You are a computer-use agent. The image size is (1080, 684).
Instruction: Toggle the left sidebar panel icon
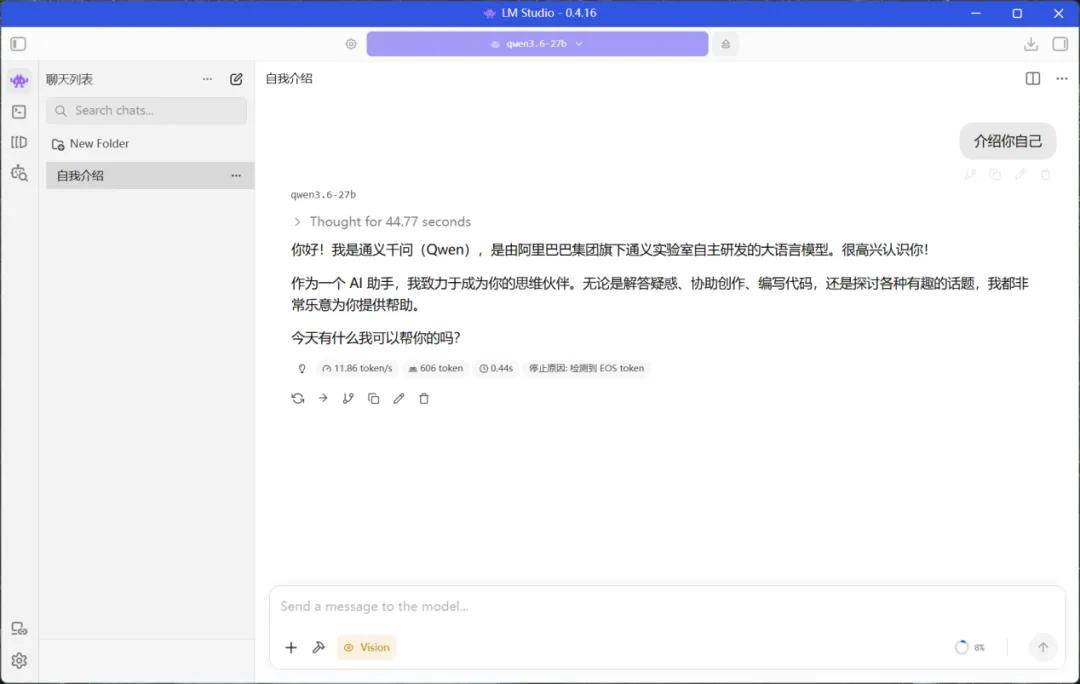[x=18, y=44]
